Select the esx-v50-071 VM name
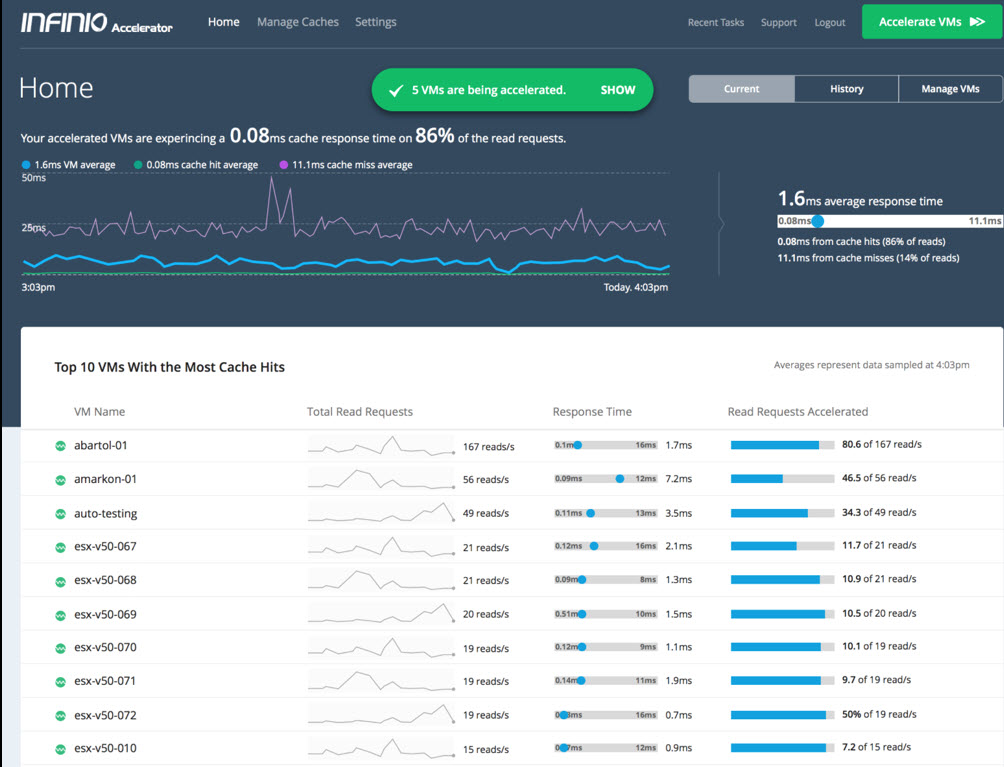The width and height of the screenshot is (1004, 767). 105,681
